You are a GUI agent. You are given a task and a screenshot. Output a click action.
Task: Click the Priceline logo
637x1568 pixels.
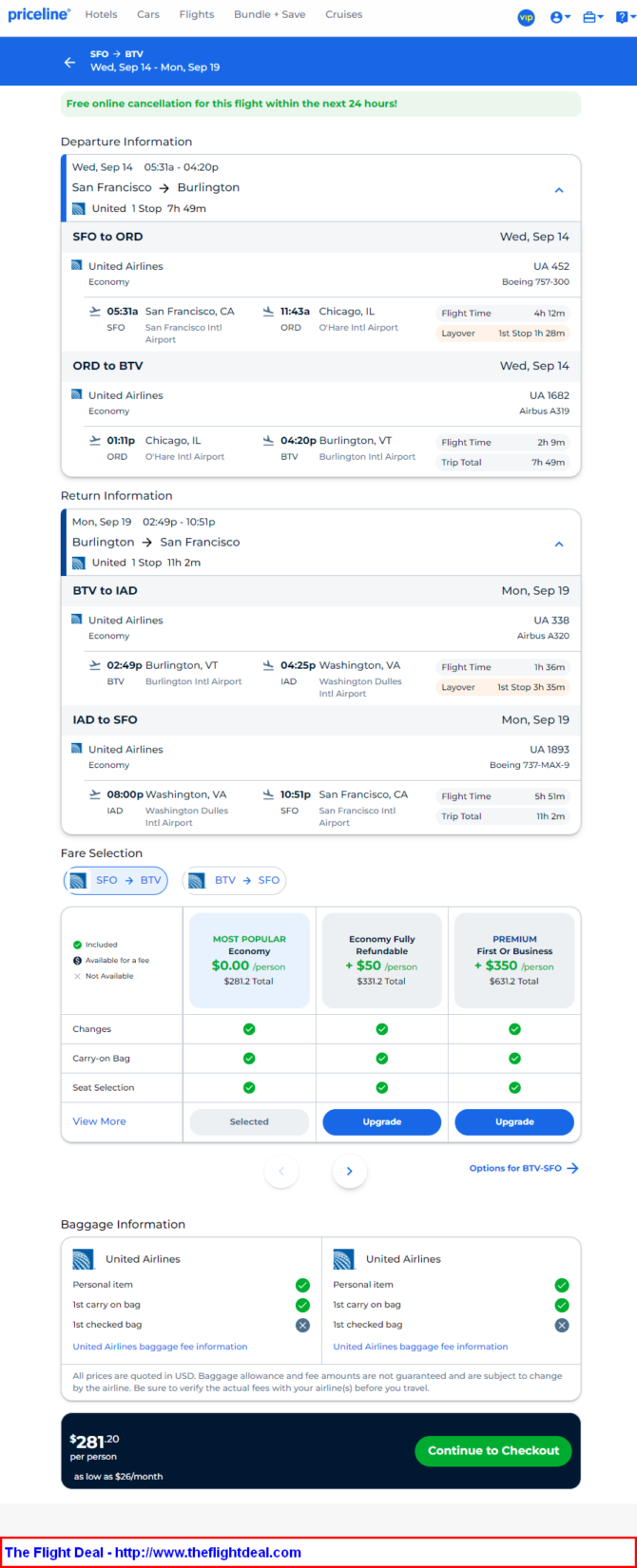39,14
